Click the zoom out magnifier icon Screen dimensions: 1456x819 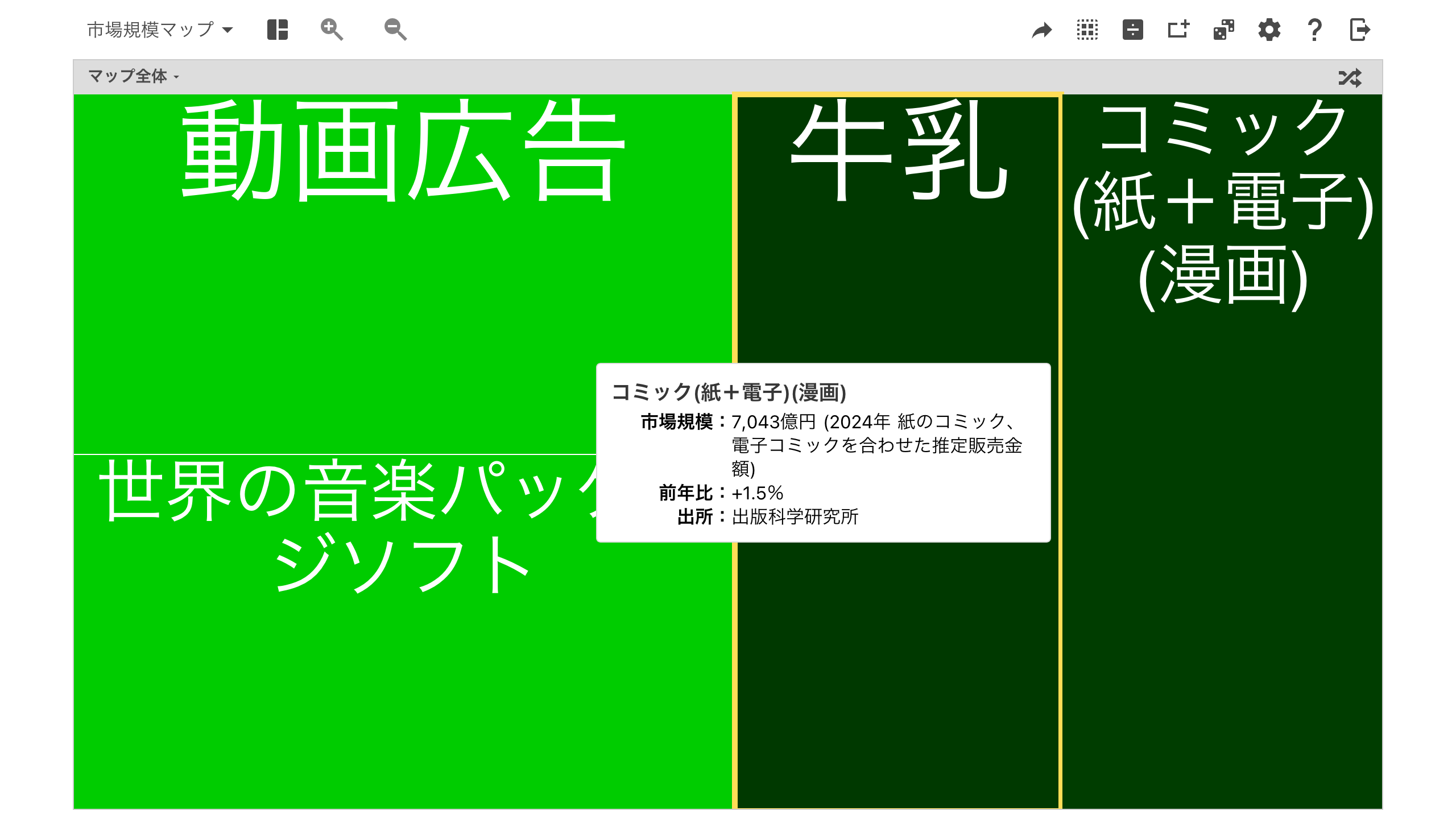tap(395, 30)
